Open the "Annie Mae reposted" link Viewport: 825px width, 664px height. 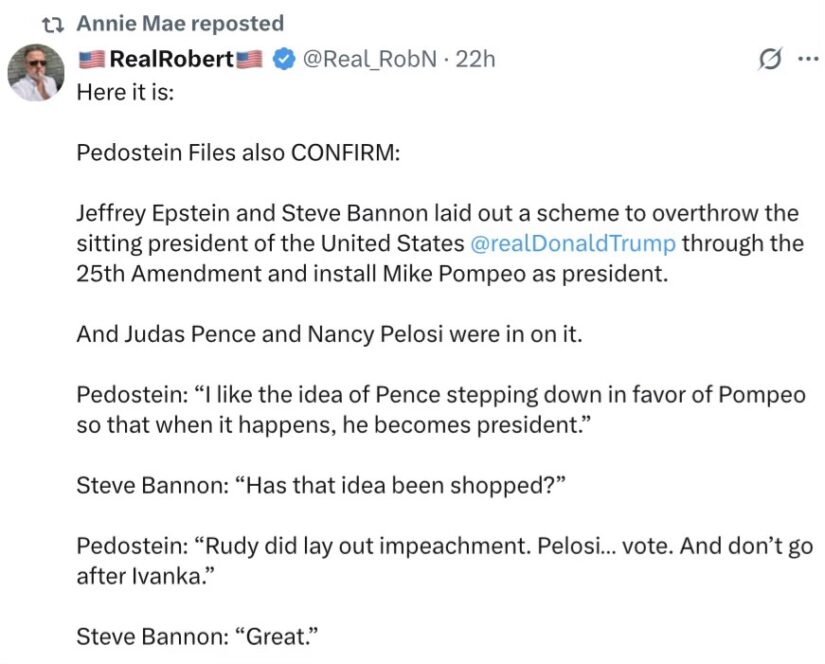click(180, 24)
